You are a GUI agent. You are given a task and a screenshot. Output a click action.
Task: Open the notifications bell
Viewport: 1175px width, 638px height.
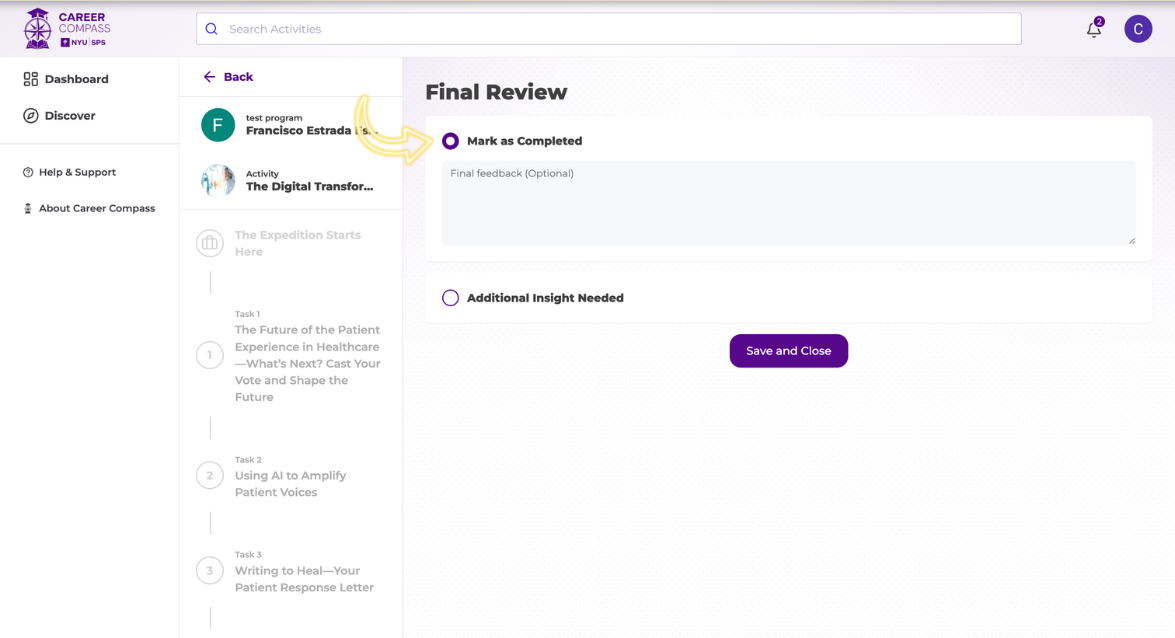(1094, 29)
